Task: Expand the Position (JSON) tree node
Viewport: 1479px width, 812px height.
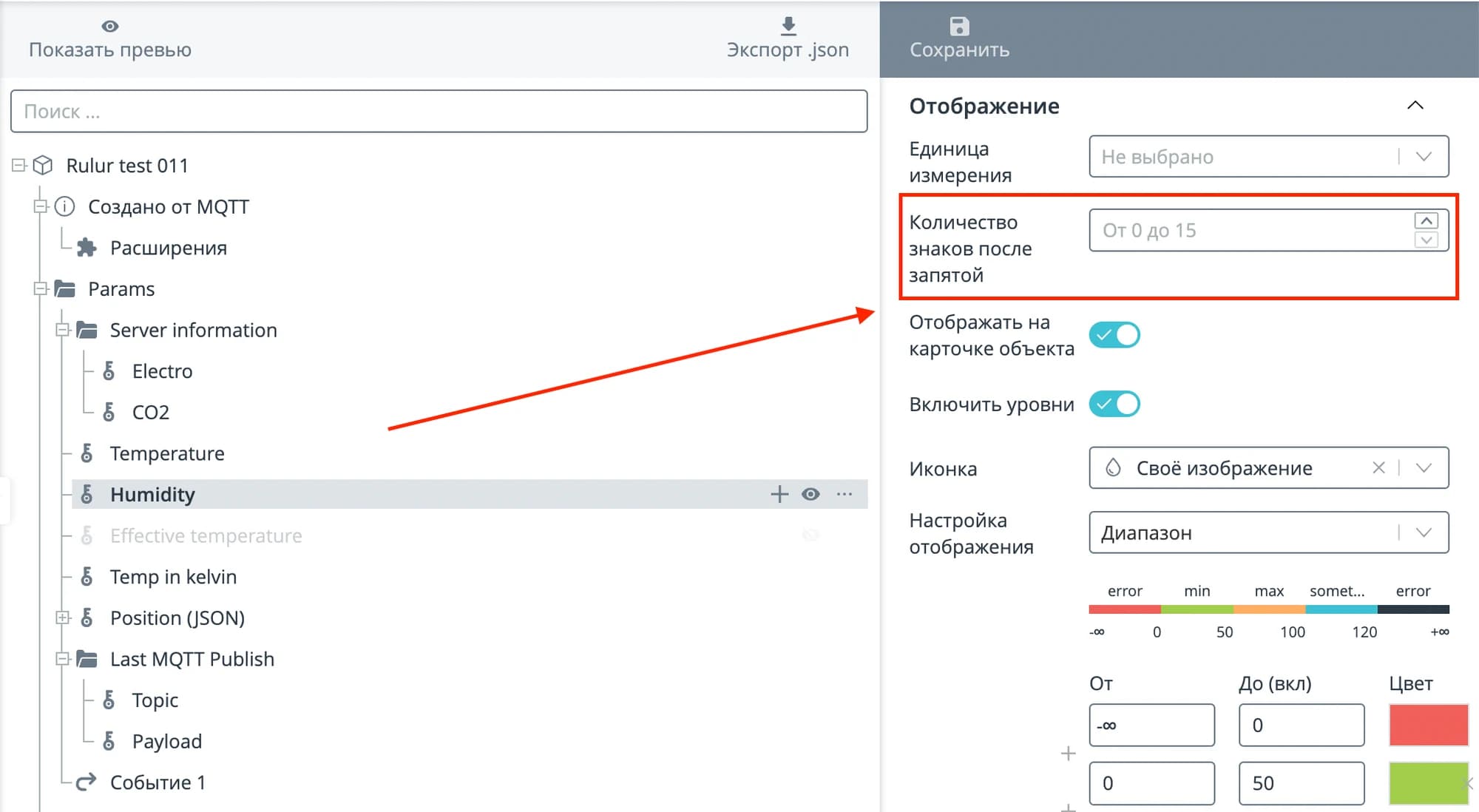Action: (63, 618)
